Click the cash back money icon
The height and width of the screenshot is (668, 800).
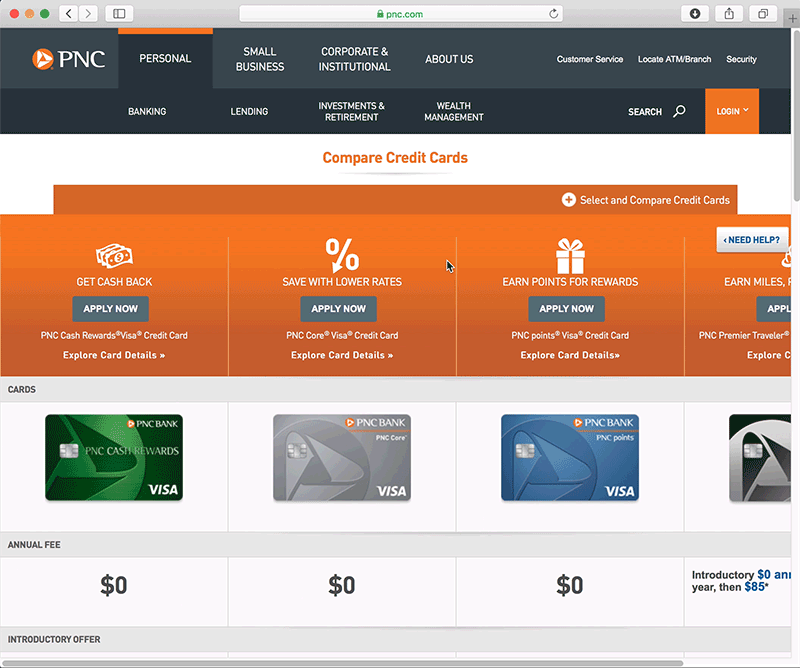point(114,256)
